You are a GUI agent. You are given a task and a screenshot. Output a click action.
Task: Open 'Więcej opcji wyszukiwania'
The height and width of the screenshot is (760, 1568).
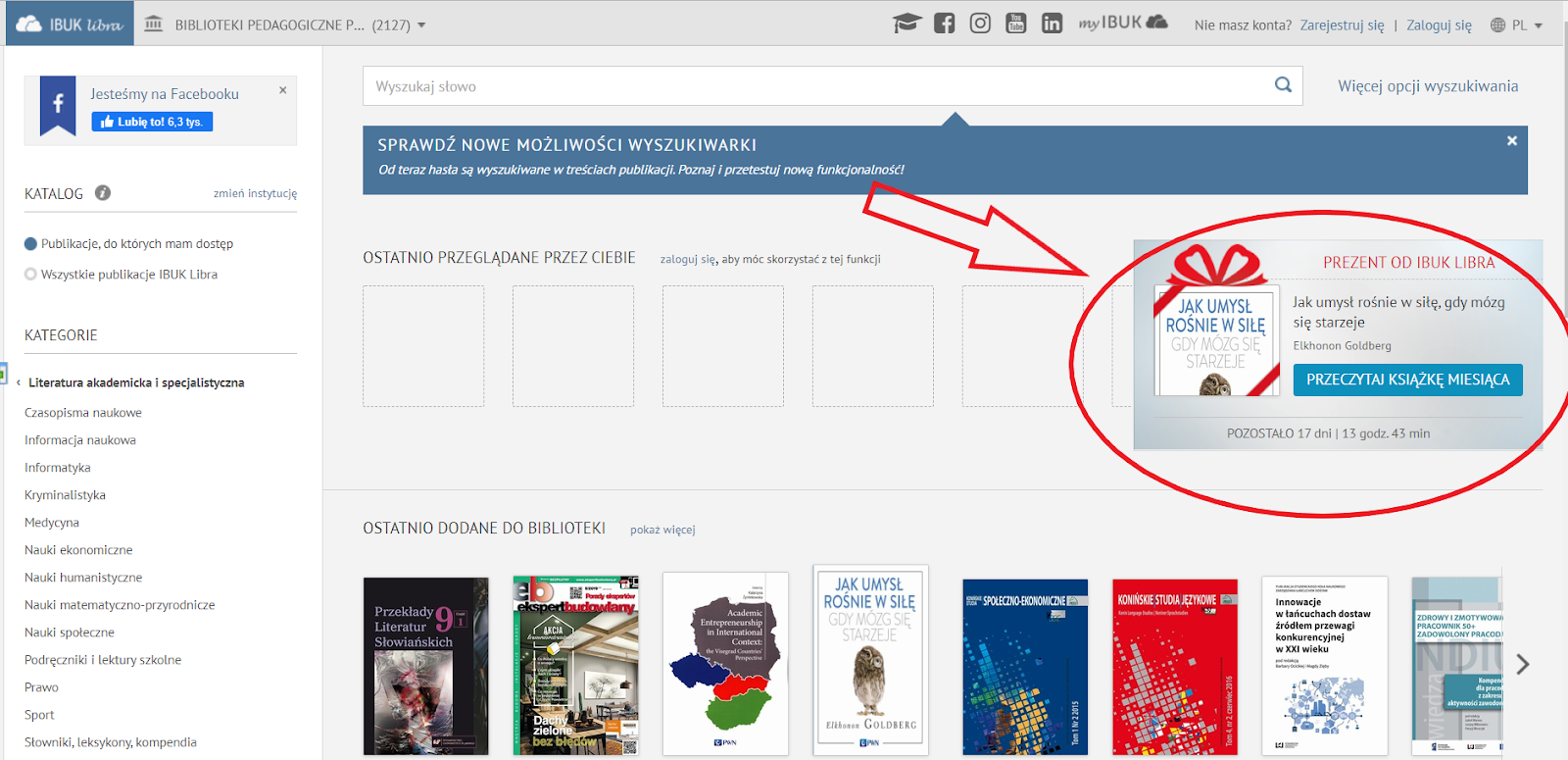pyautogui.click(x=1428, y=86)
